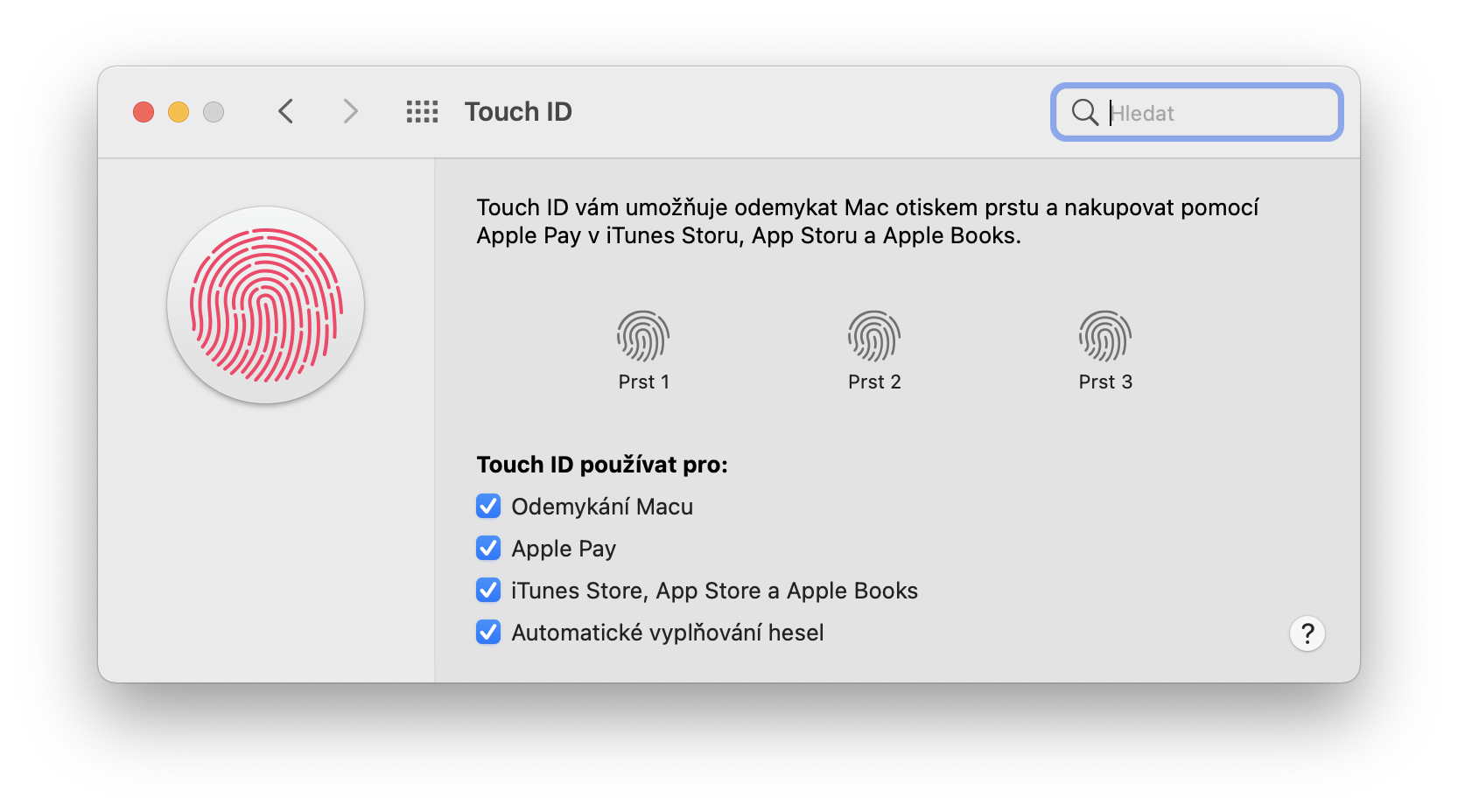Click the Prst 2 label
This screenshot has width=1458, height=812.
point(874,382)
